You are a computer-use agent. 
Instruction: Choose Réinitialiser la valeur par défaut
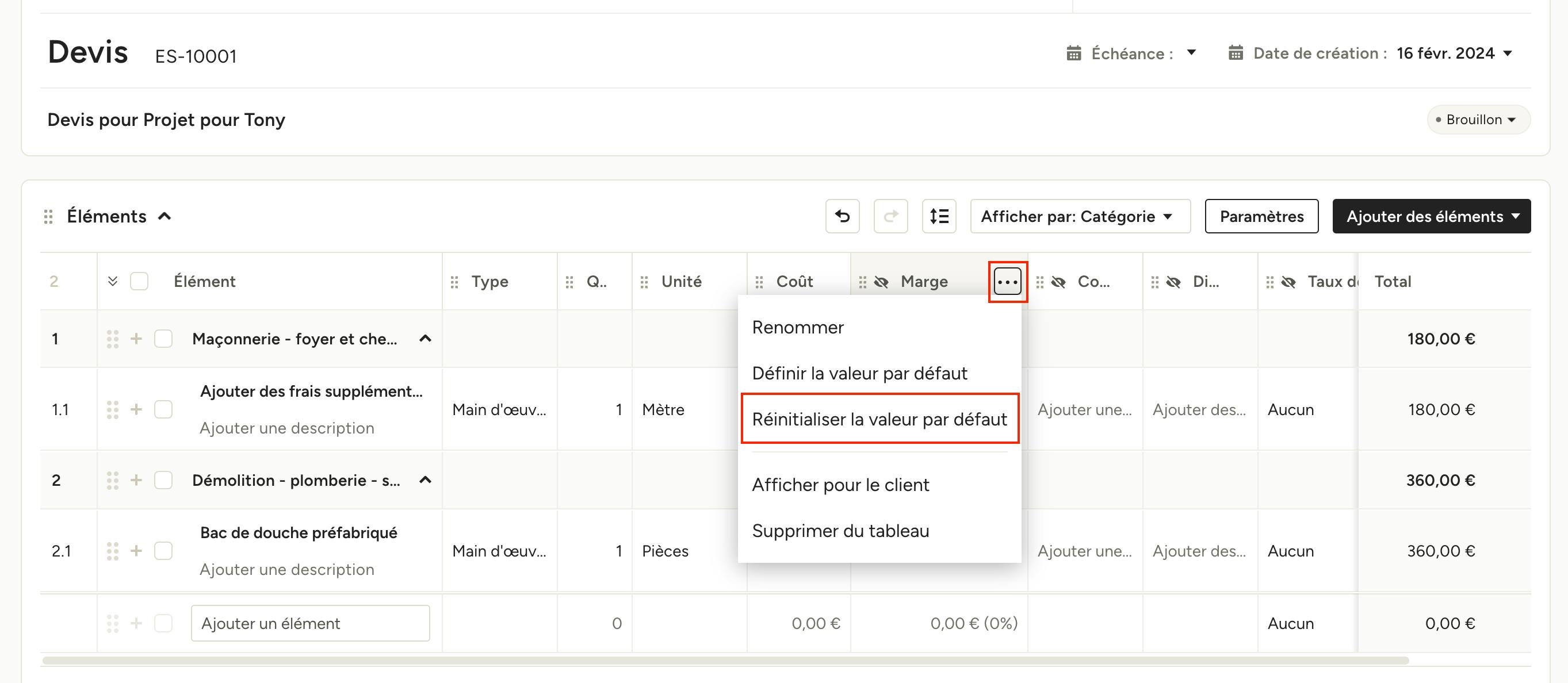pyautogui.click(x=879, y=419)
